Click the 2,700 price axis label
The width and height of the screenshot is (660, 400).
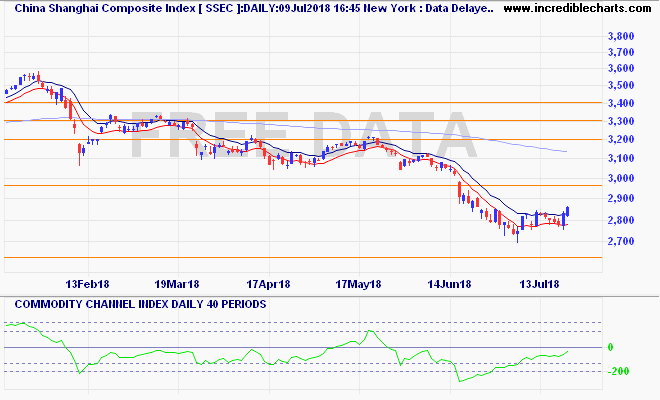click(x=621, y=242)
